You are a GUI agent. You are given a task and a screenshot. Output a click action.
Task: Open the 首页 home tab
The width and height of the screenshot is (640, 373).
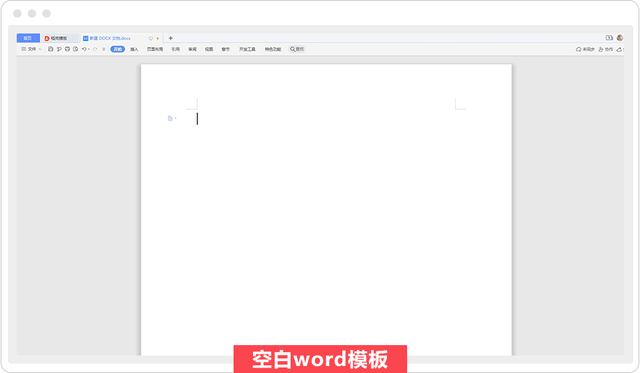(x=28, y=38)
